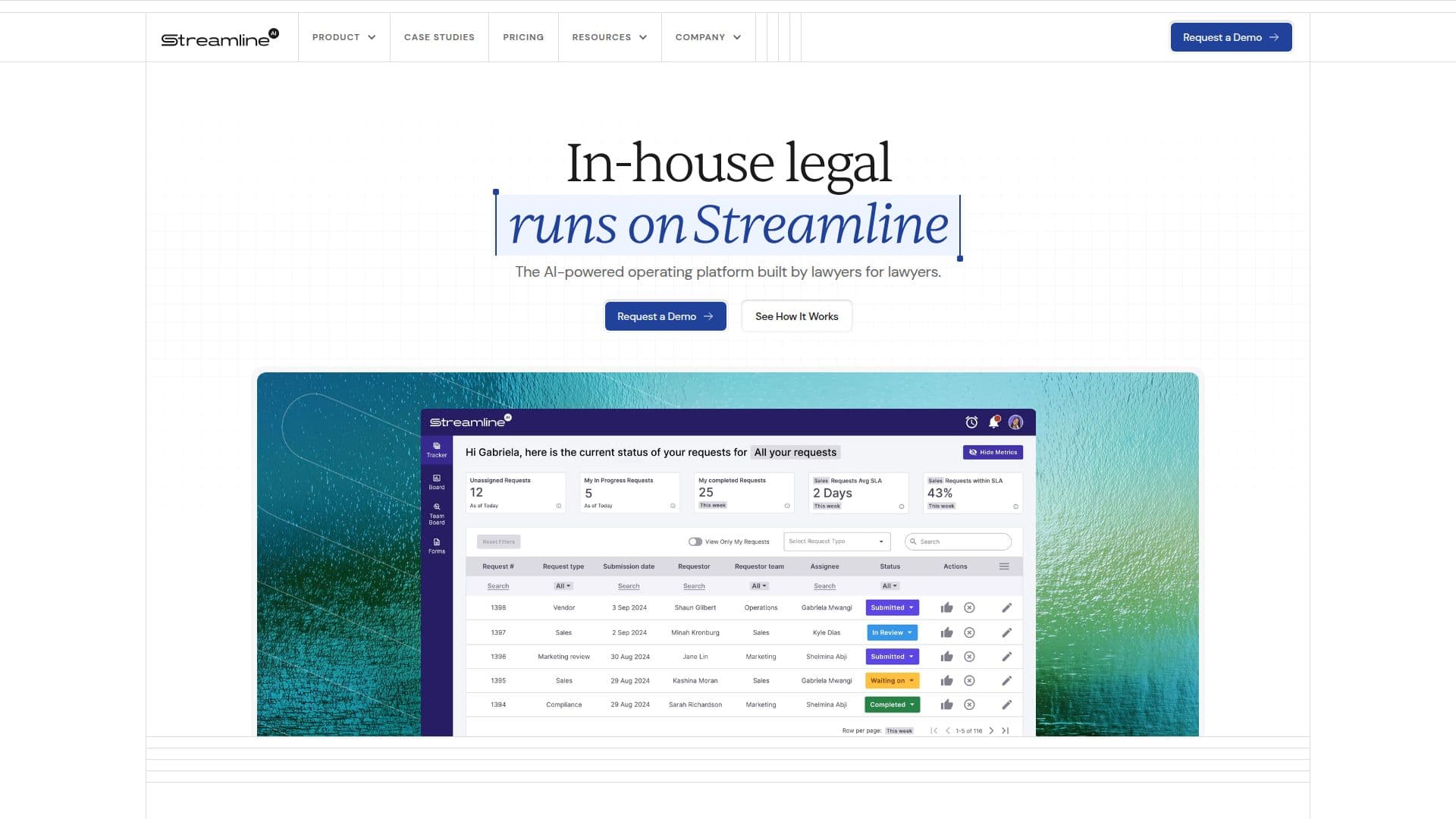Edit request 1398 with pencil icon
The image size is (1456, 819).
(1007, 607)
